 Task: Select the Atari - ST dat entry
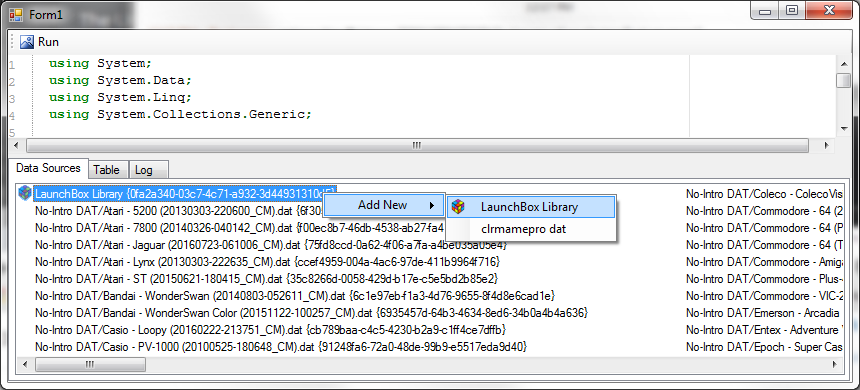tap(266, 279)
